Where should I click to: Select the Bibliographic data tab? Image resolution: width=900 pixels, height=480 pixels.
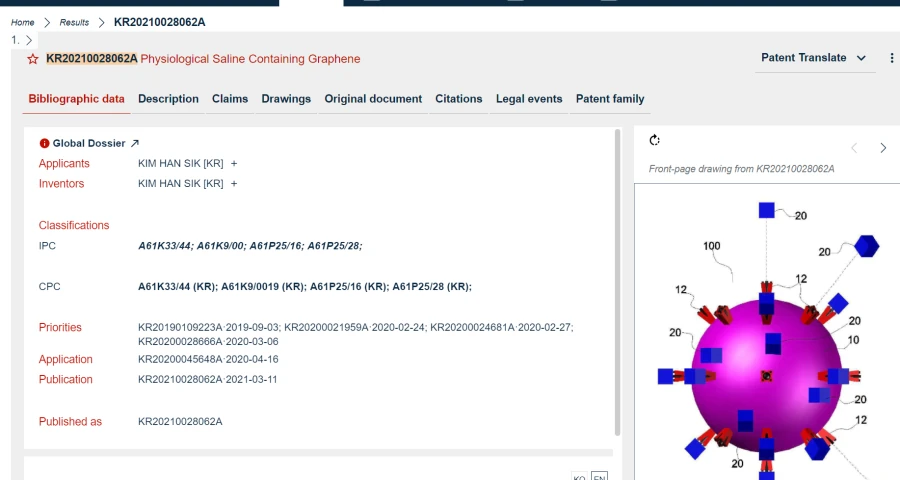76,99
